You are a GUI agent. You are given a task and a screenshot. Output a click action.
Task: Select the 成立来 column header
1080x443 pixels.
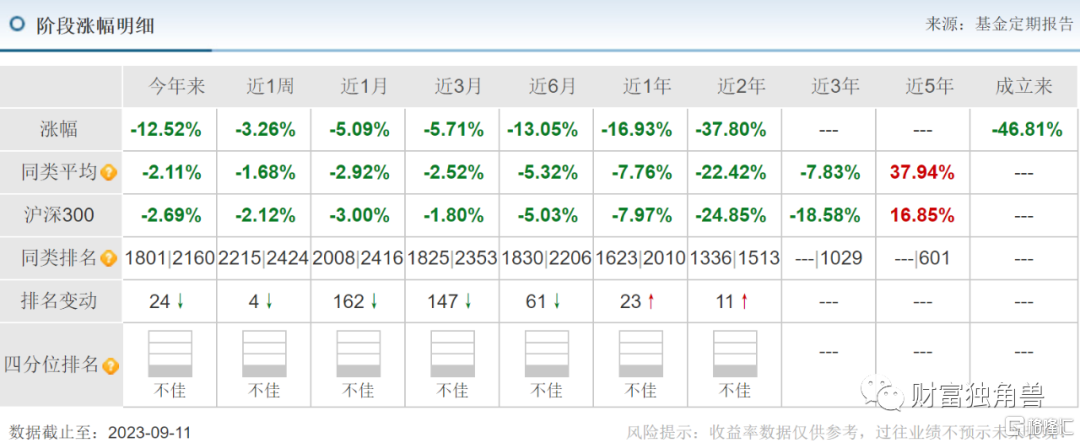[x=1024, y=87]
